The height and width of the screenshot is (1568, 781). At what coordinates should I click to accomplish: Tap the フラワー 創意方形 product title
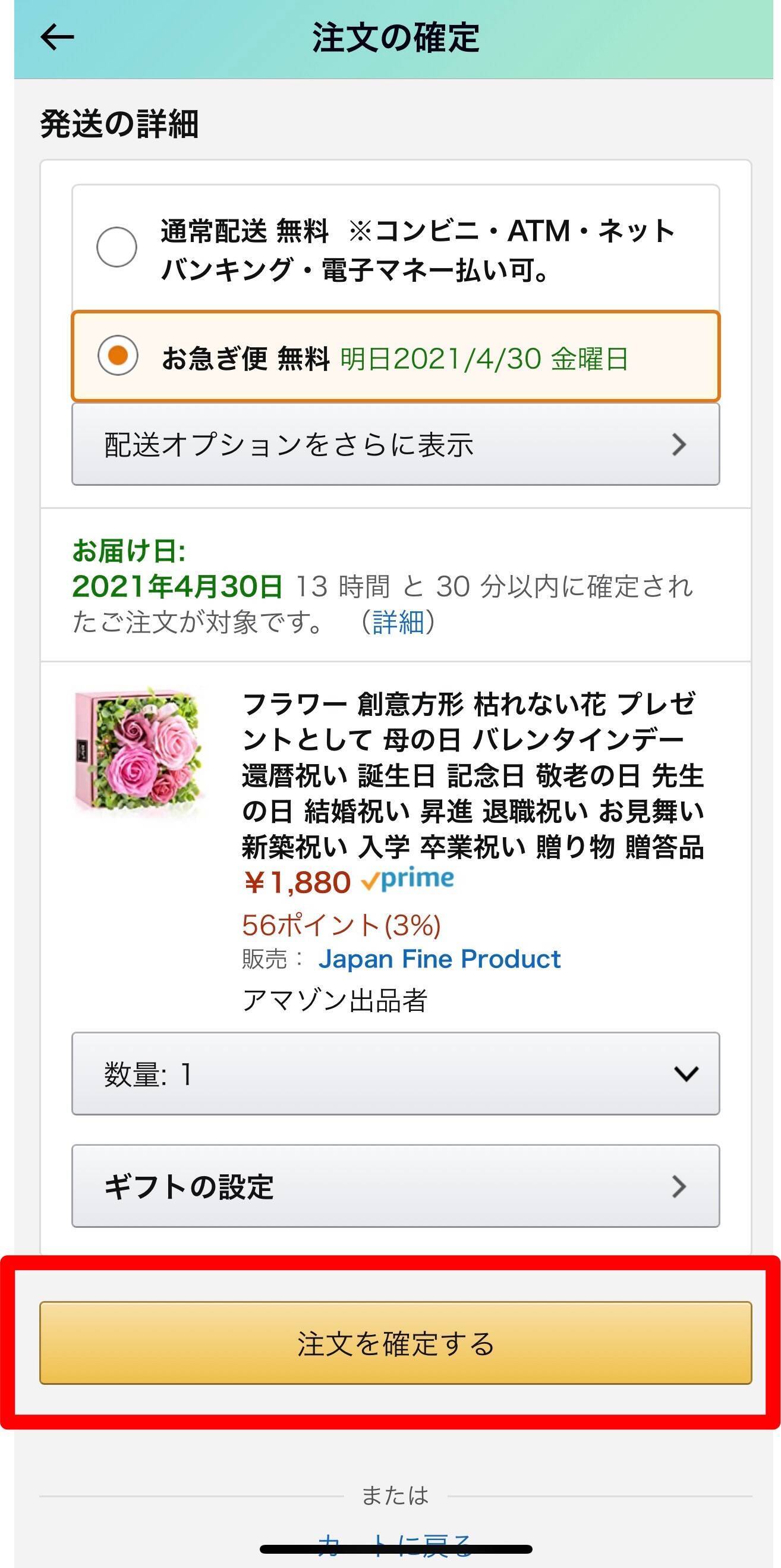[473, 775]
